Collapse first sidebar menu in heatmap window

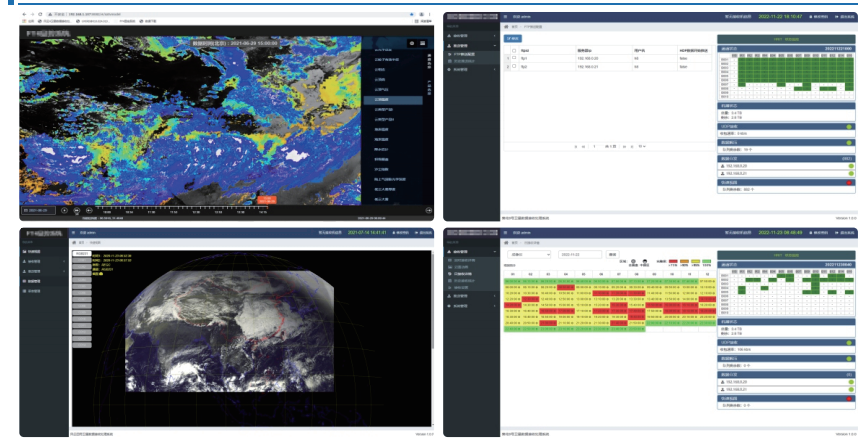[472, 252]
